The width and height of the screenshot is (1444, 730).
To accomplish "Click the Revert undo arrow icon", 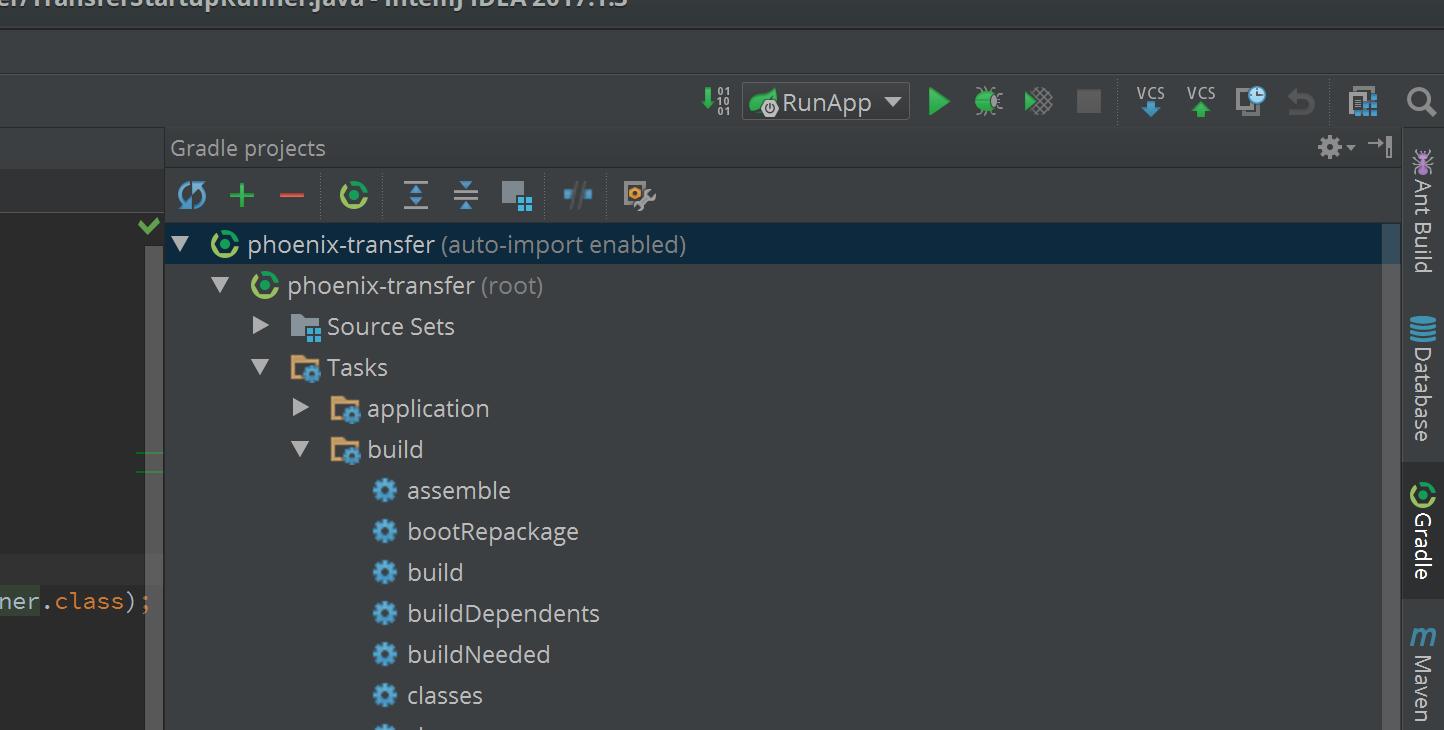I will click(x=1301, y=102).
